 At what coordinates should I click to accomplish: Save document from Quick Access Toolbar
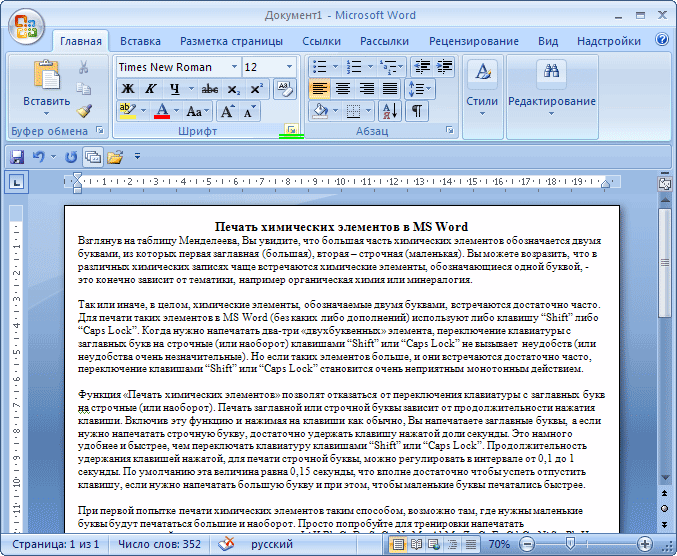pos(17,156)
